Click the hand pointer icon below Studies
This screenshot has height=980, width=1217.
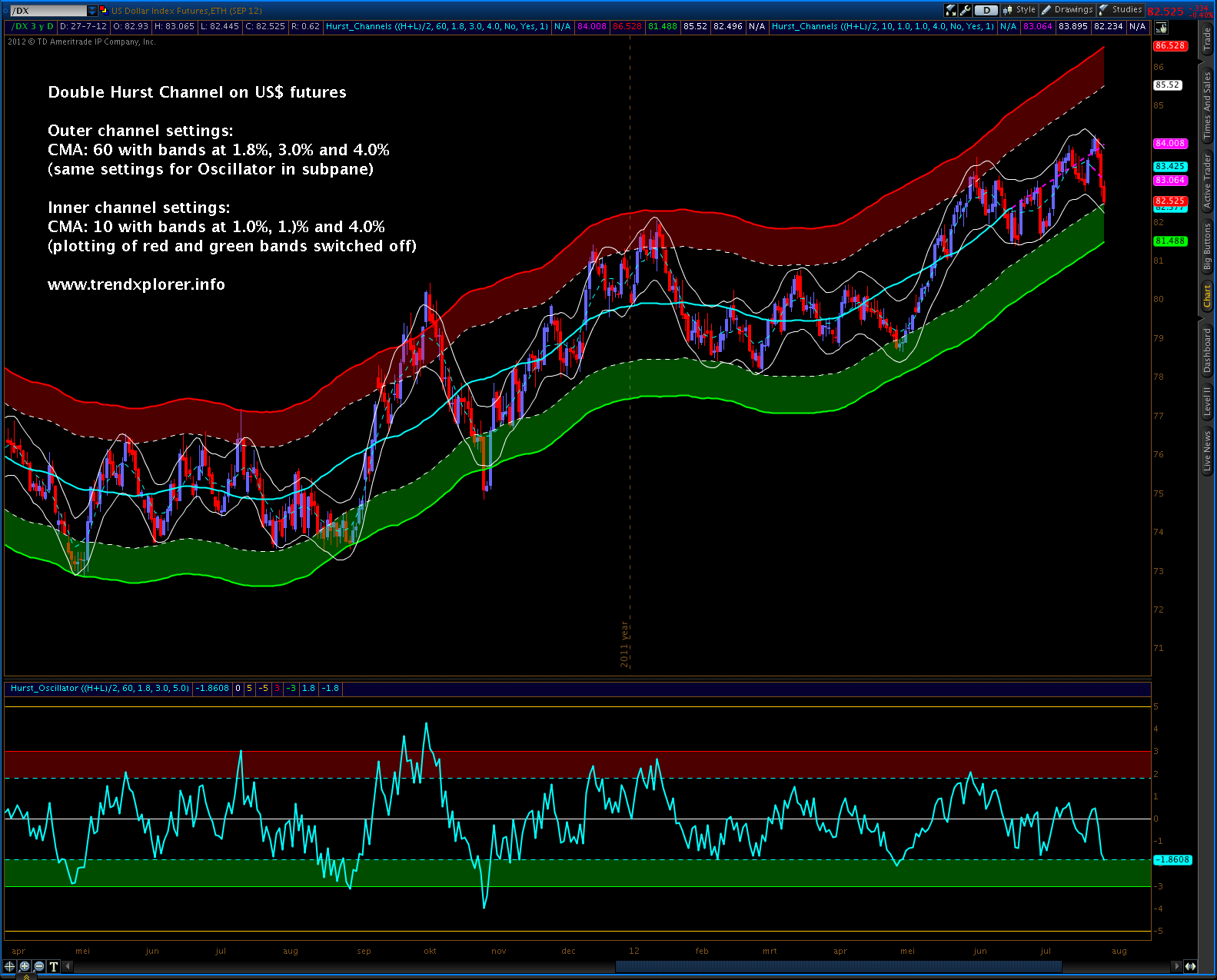coord(1161,28)
